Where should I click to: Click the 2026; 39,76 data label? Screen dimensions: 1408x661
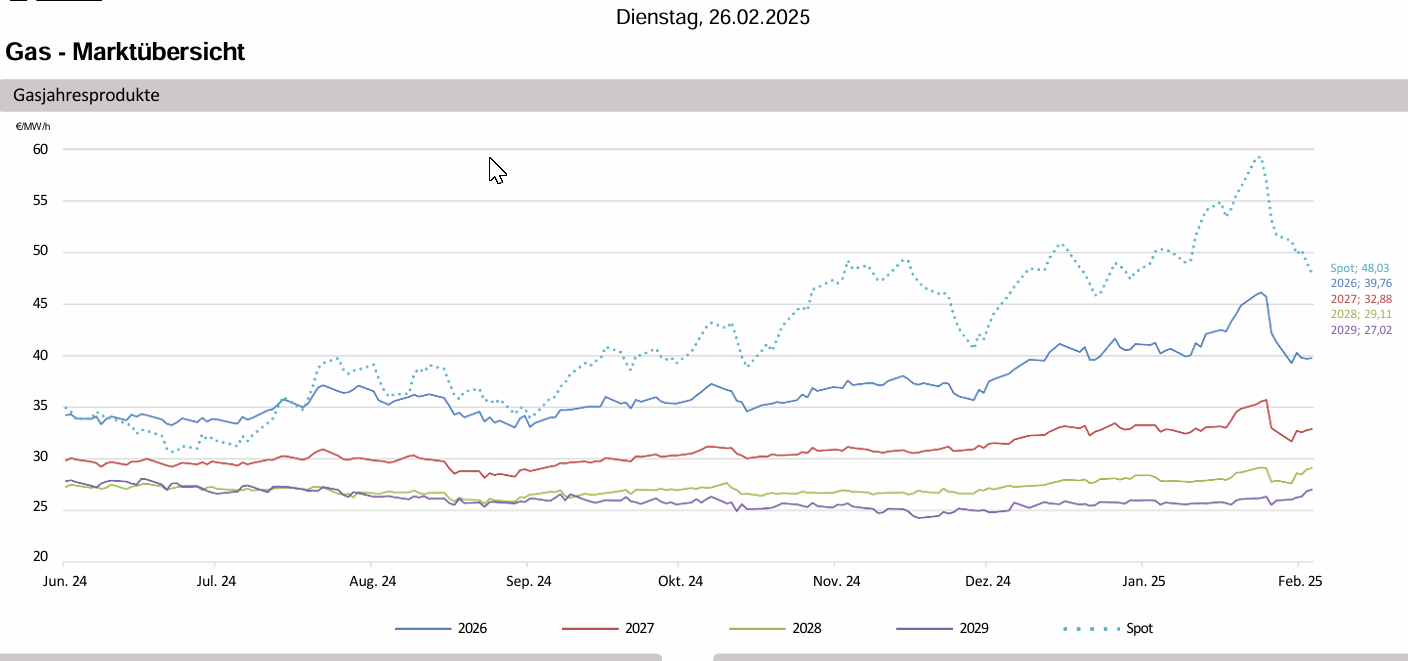1361,283
